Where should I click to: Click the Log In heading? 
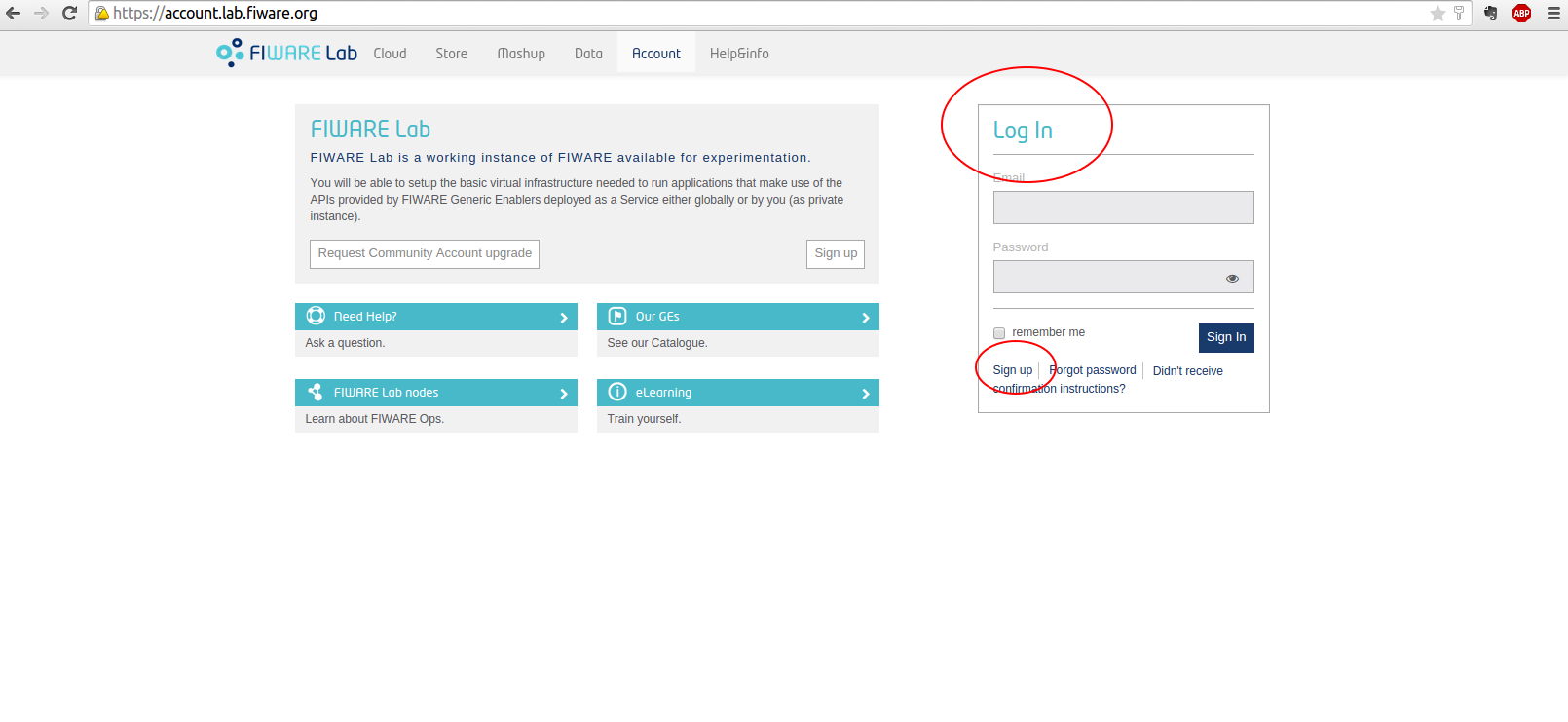[1023, 131]
